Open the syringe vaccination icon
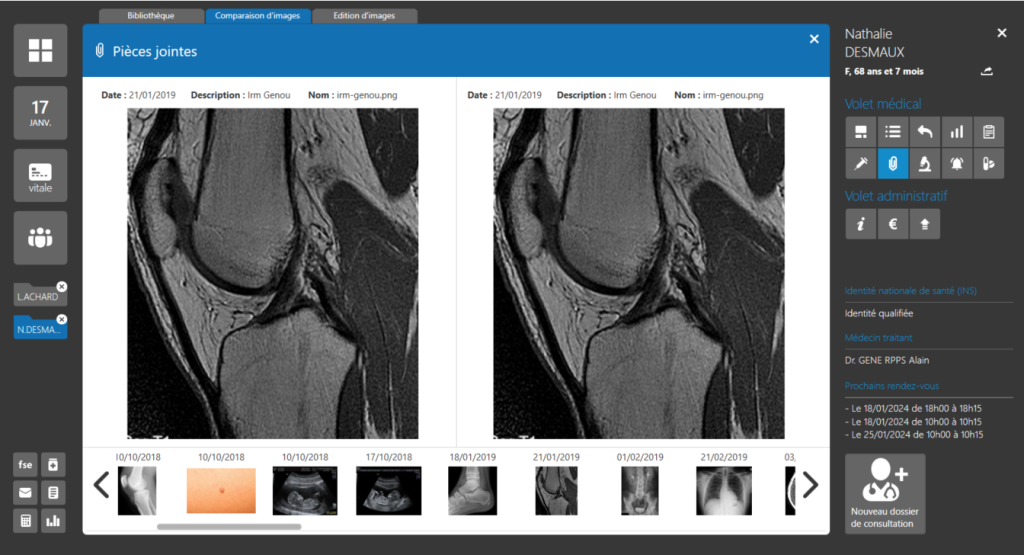The width and height of the screenshot is (1024, 555). point(860,163)
